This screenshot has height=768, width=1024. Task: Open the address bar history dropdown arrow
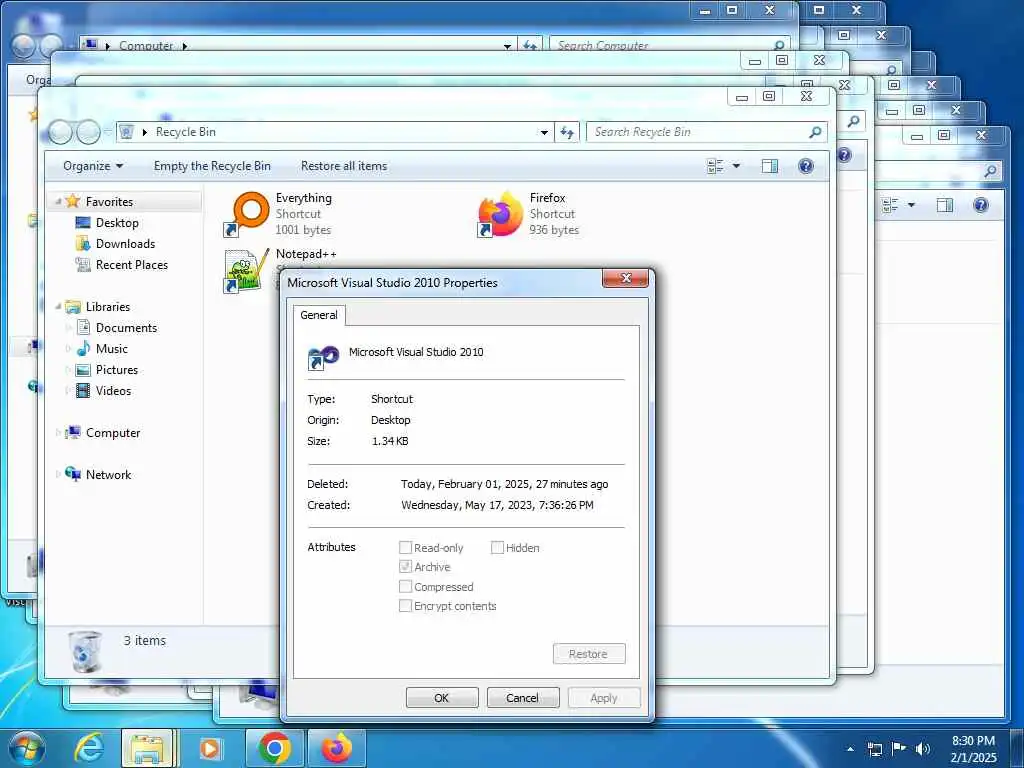[x=544, y=132]
